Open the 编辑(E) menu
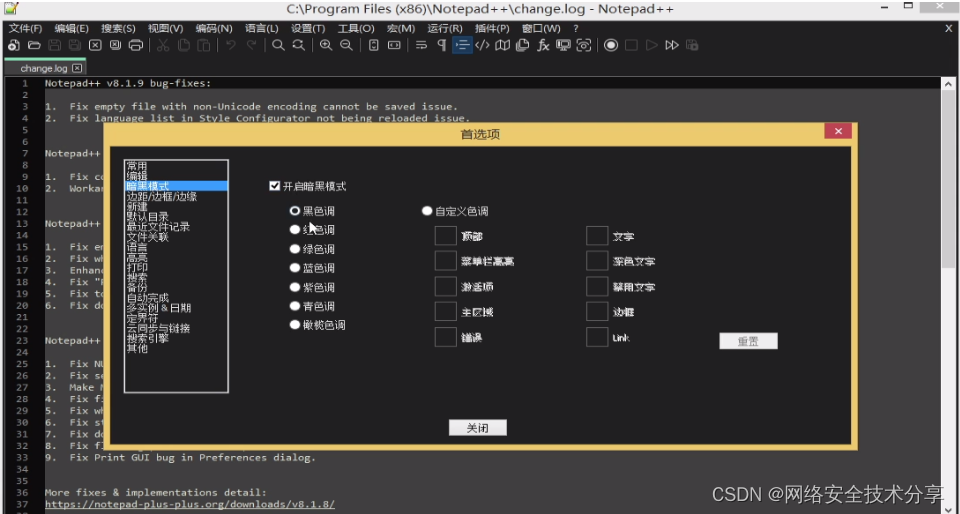The width and height of the screenshot is (960, 514). click(72, 29)
